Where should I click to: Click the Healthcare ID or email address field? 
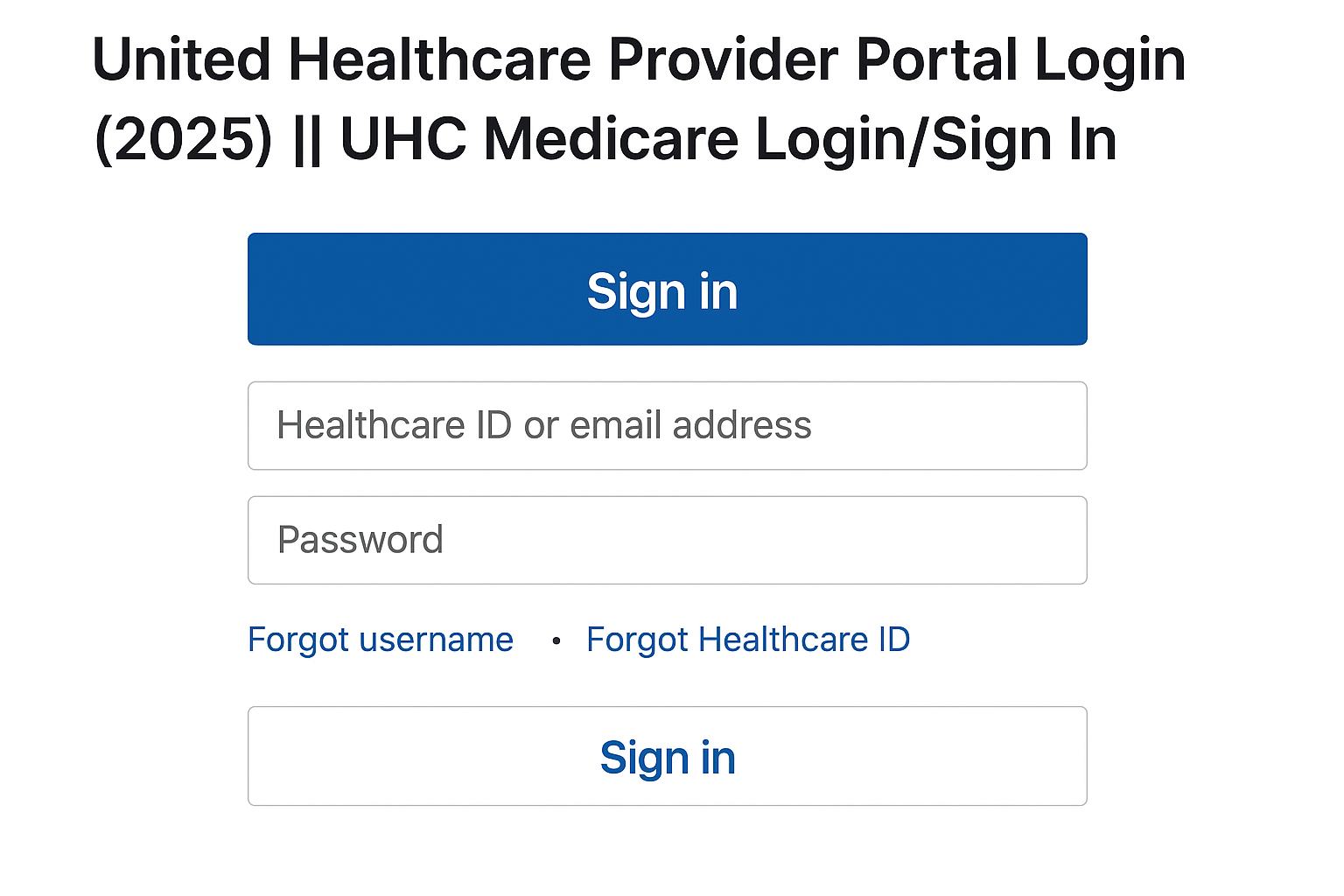[x=667, y=426]
